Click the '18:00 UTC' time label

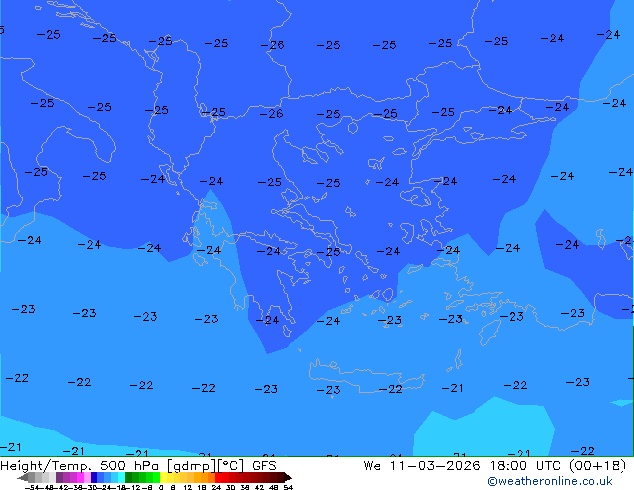[x=525, y=466]
